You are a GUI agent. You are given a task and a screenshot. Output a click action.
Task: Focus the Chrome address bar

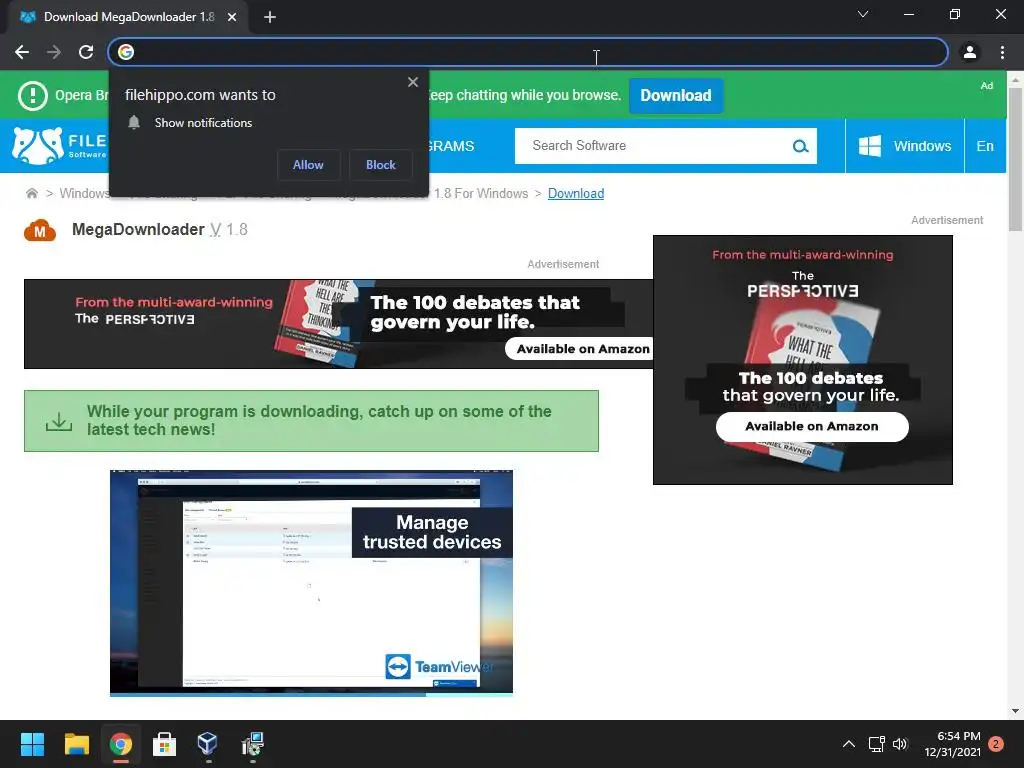click(x=528, y=52)
